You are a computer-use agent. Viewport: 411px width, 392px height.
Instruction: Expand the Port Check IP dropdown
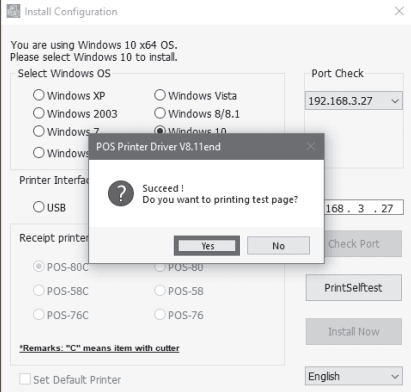[354, 101]
